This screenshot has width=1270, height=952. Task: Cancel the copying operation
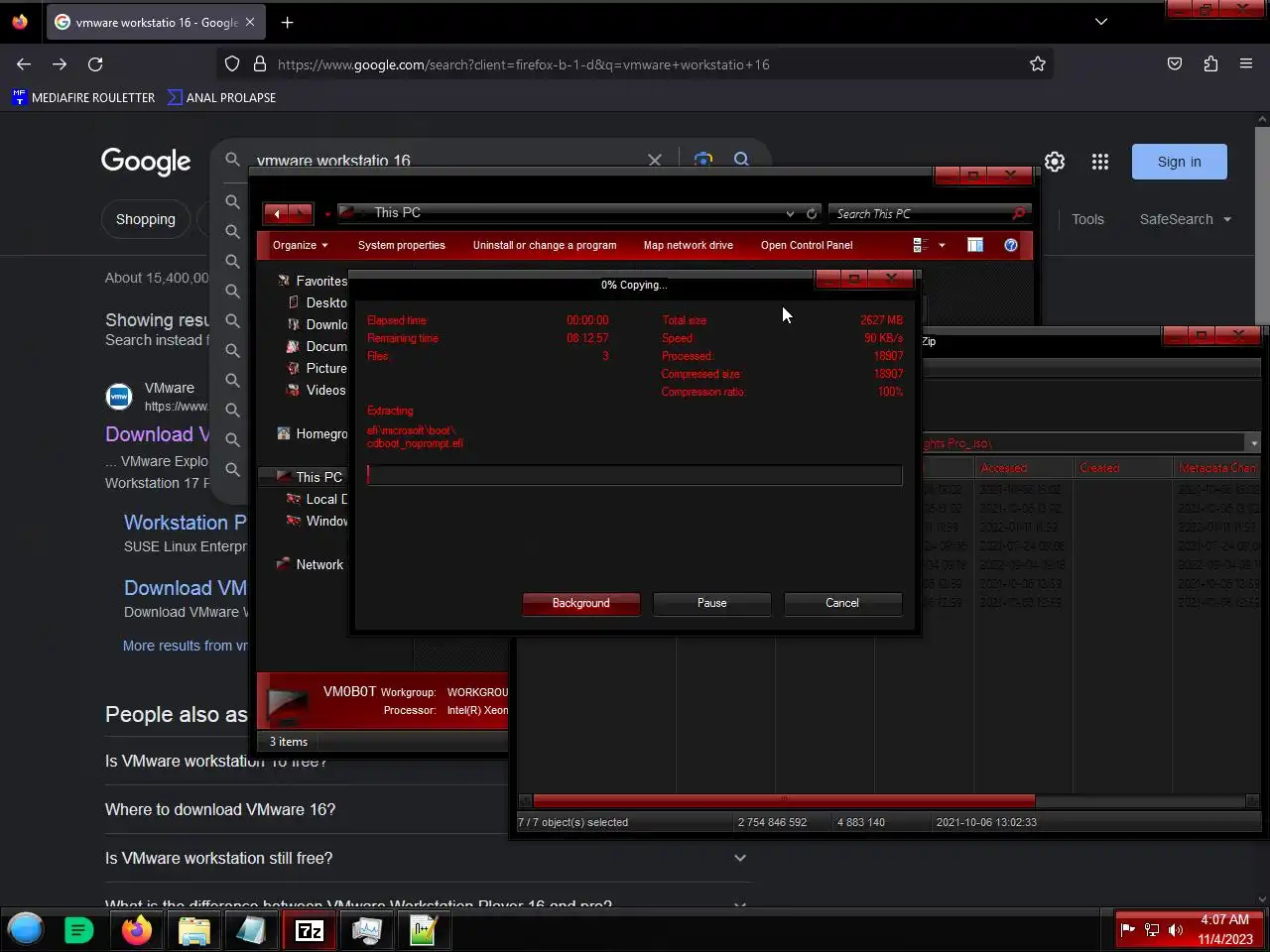tap(842, 603)
